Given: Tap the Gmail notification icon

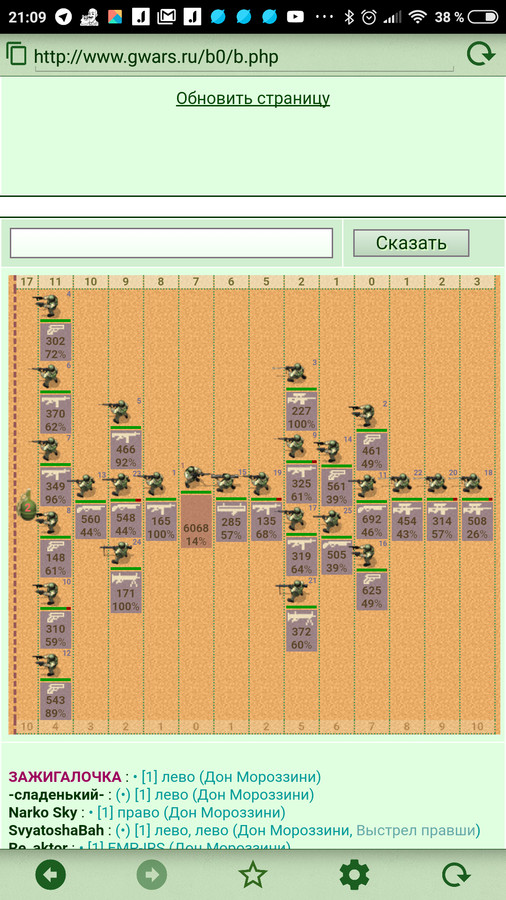Looking at the screenshot, I should (166, 17).
